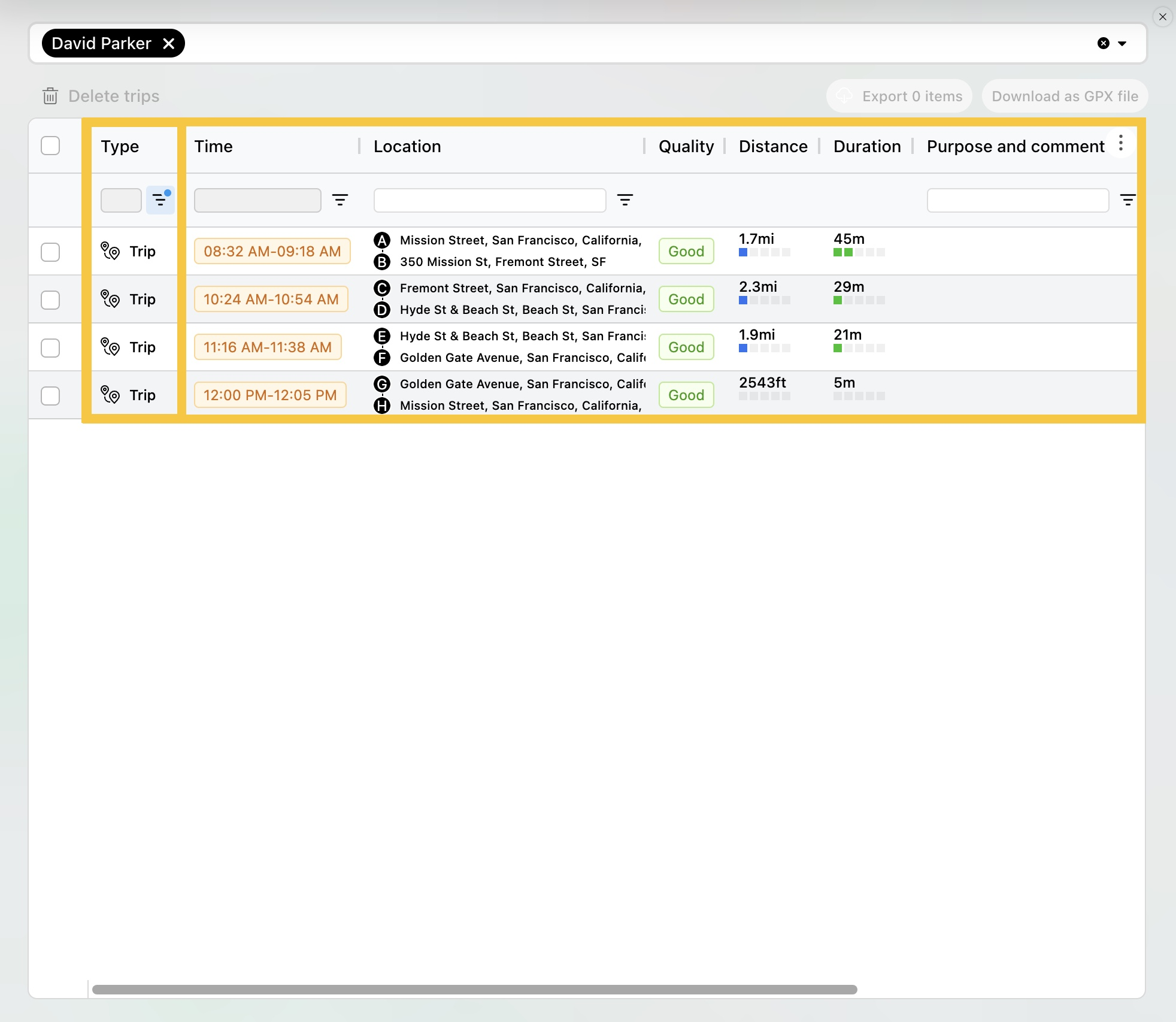This screenshot has width=1176, height=1022.
Task: Click location marker B
Action: pyautogui.click(x=382, y=262)
